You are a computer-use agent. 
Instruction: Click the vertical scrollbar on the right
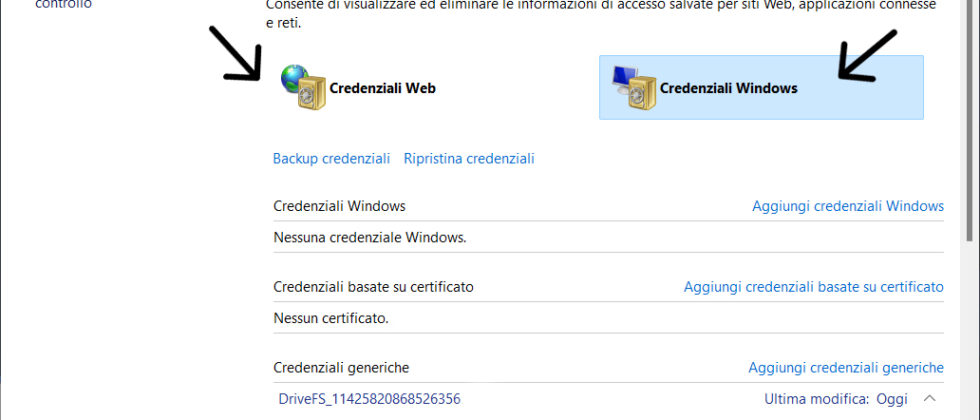point(969,119)
